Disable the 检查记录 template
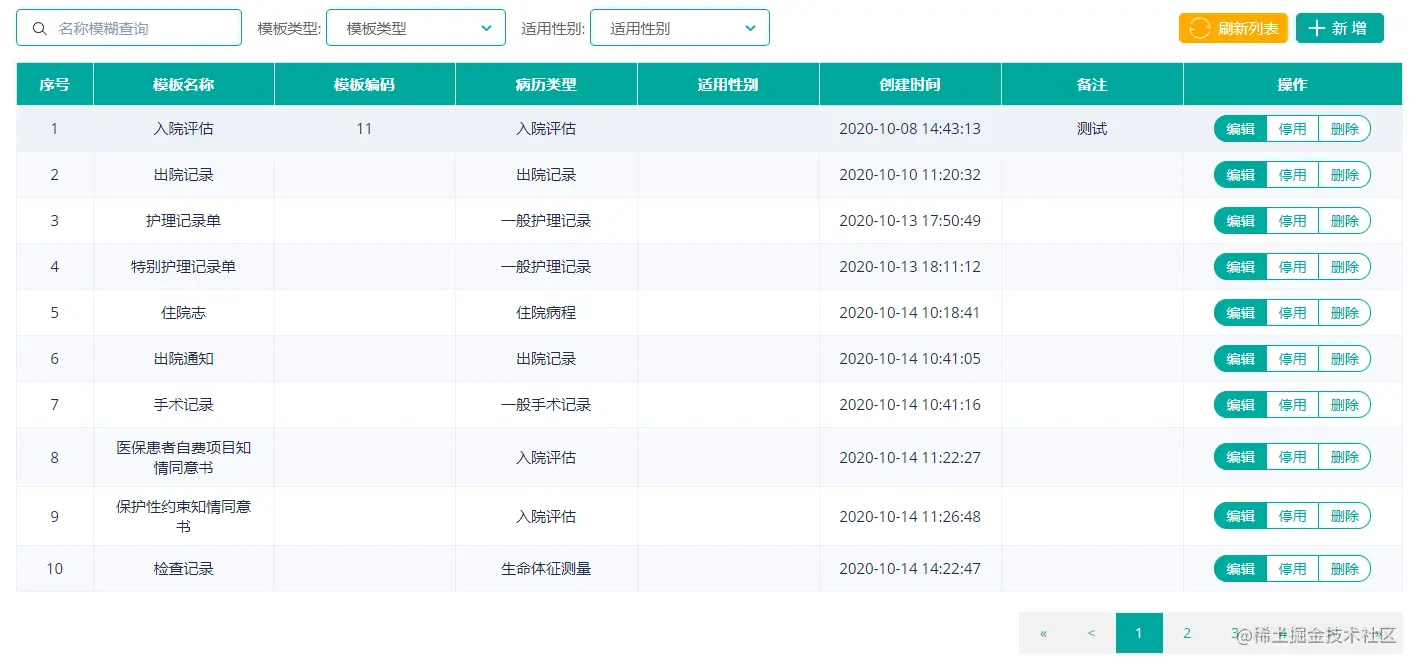1416x665 pixels. (x=1292, y=569)
